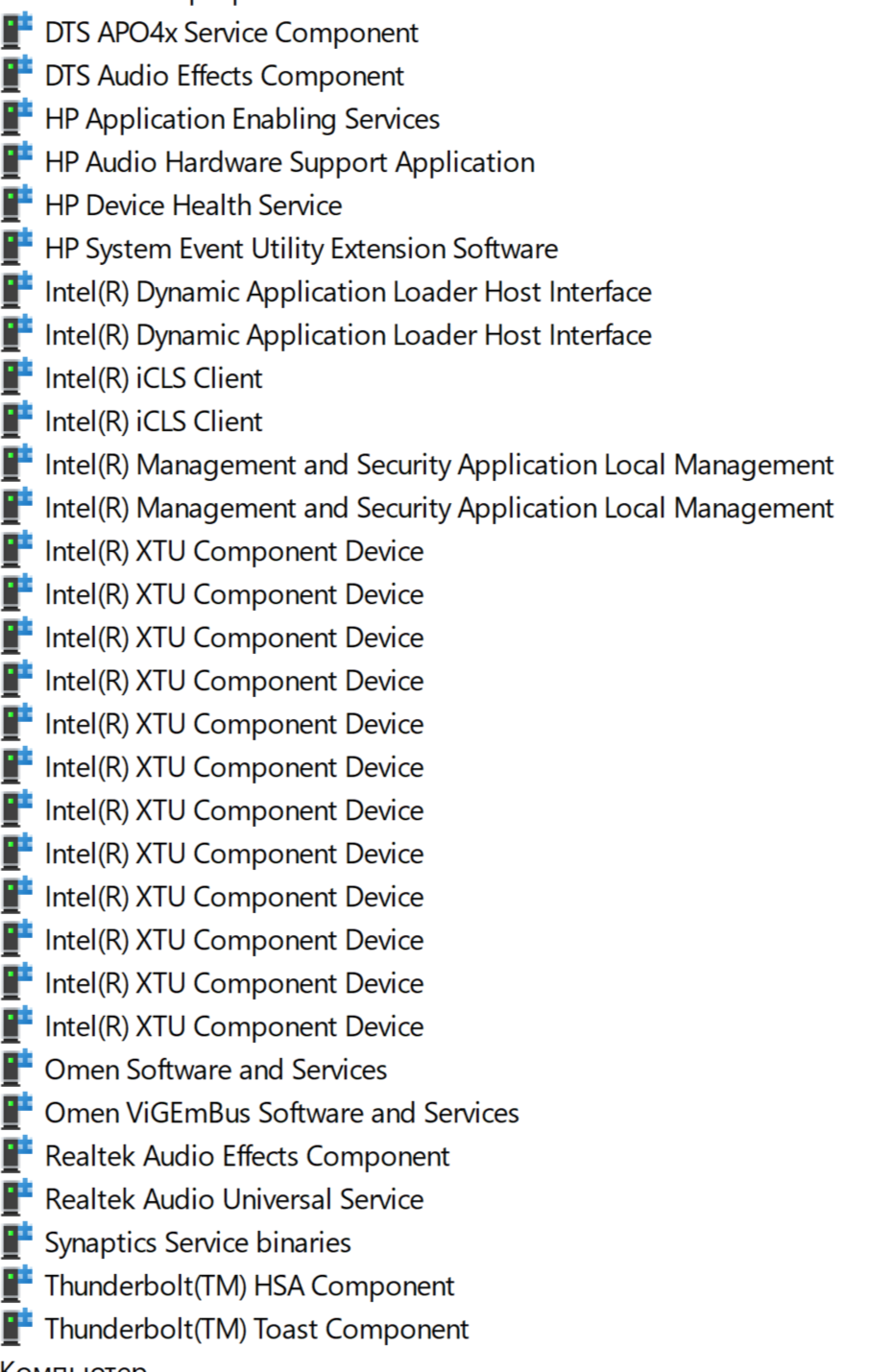Click the HP Device Health Service icon
The width and height of the screenshot is (893, 1372).
[15, 205]
